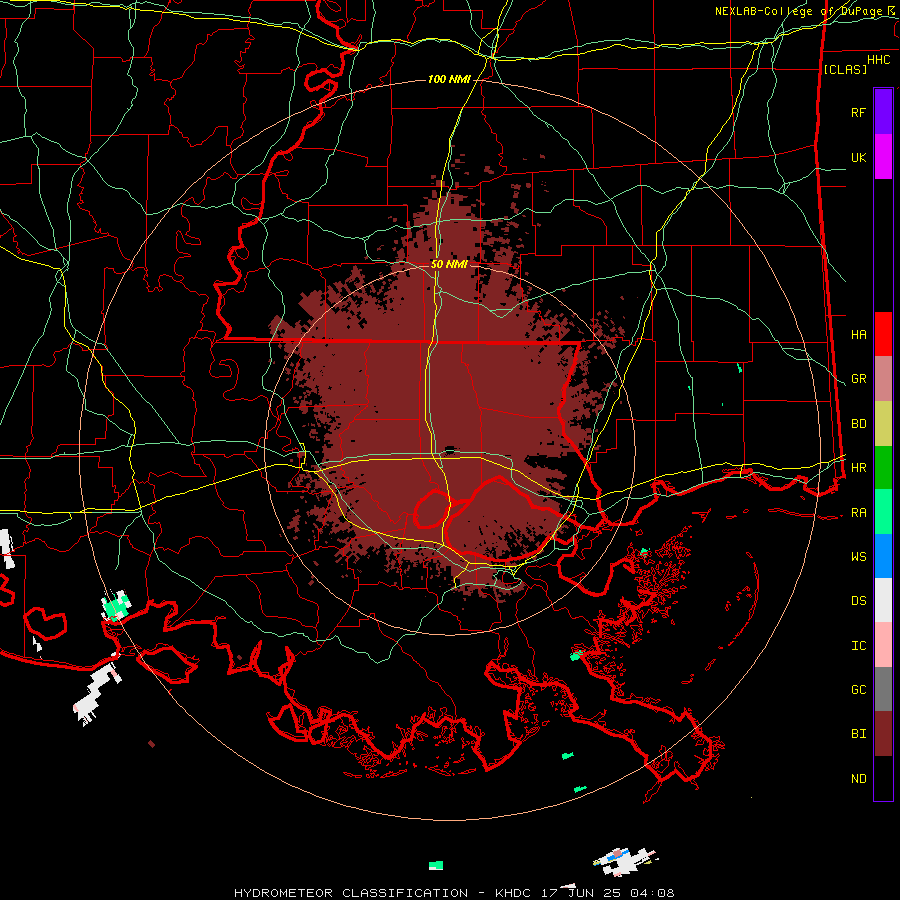900x900 pixels.
Task: Click the purple RF legend color swatch
Action: pyautogui.click(x=883, y=112)
